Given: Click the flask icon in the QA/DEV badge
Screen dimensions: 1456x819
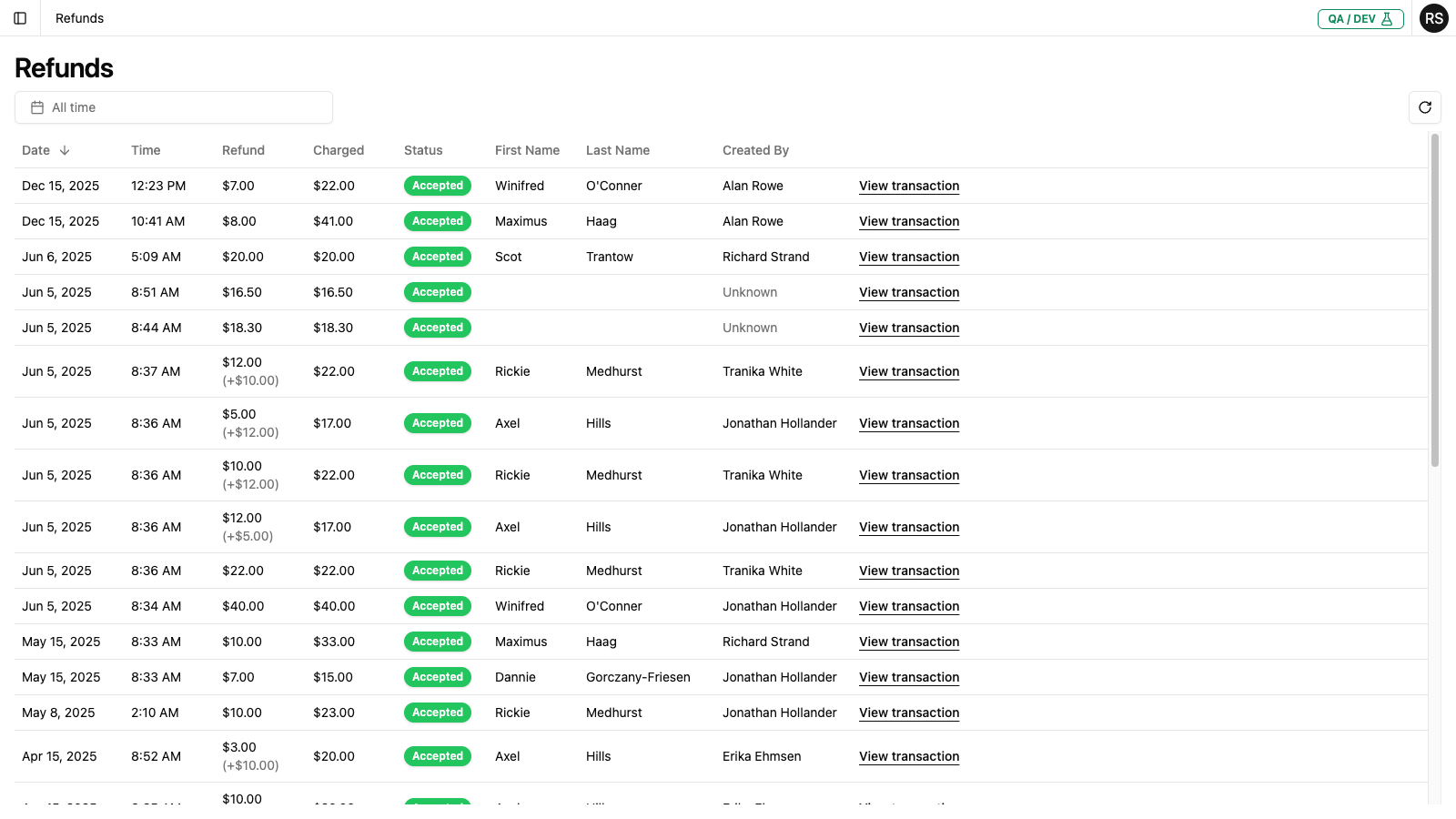Looking at the screenshot, I should coord(1389,18).
